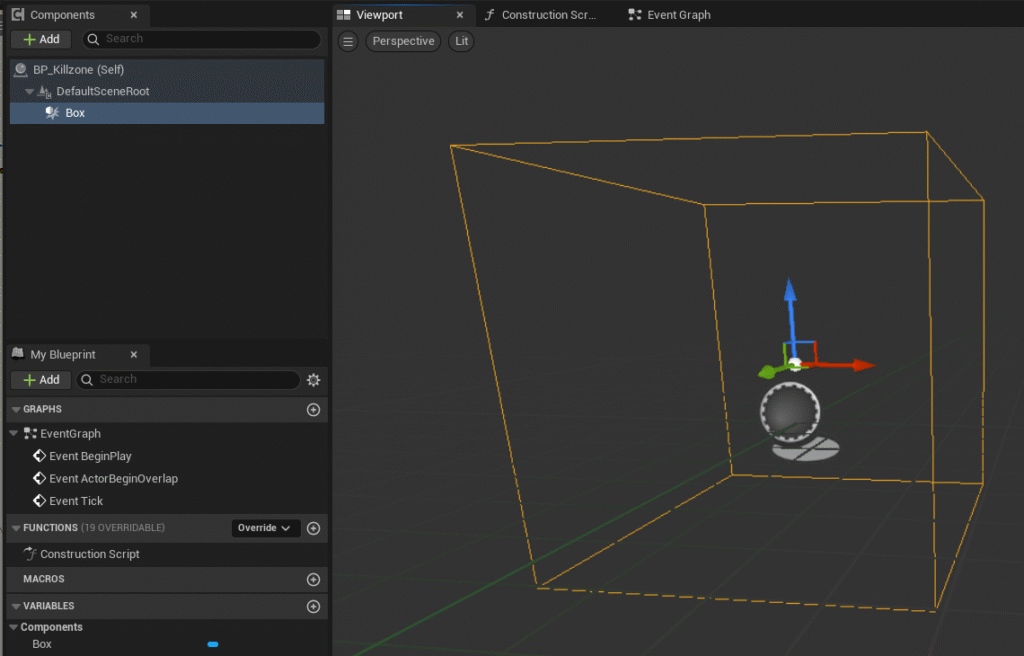
Task: Select Event ActorBeginOverlap in graph list
Action: pos(113,479)
